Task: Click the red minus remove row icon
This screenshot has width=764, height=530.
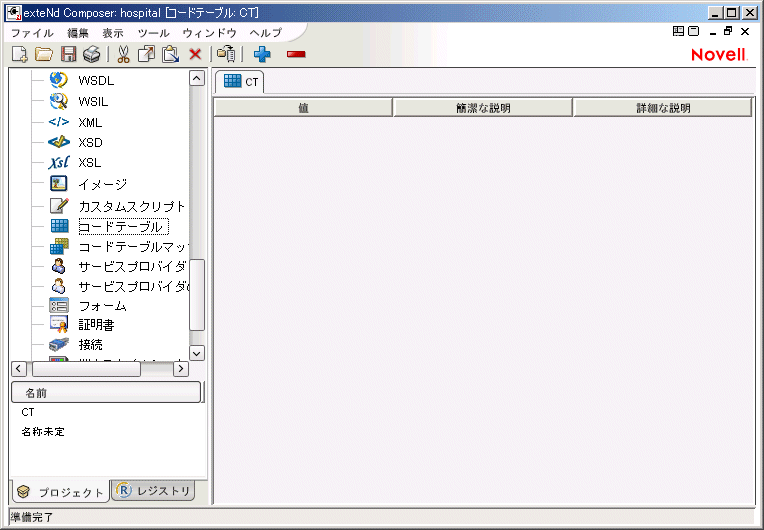Action: [296, 54]
